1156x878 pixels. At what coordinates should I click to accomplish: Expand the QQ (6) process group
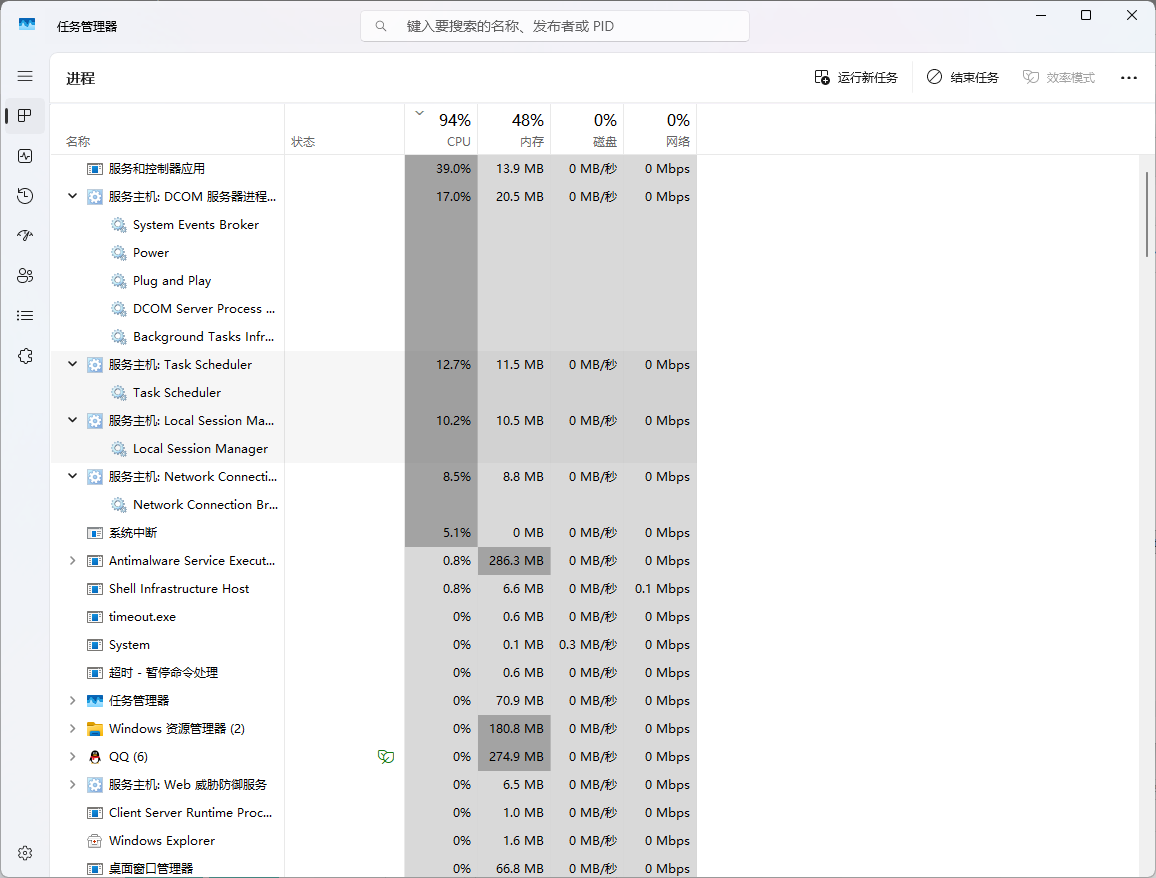pos(72,757)
